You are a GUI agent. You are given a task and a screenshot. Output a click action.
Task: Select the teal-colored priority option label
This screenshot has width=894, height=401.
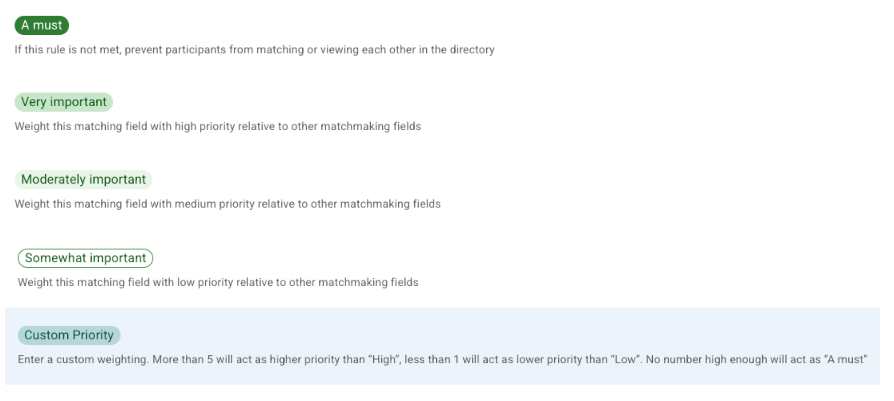point(69,336)
